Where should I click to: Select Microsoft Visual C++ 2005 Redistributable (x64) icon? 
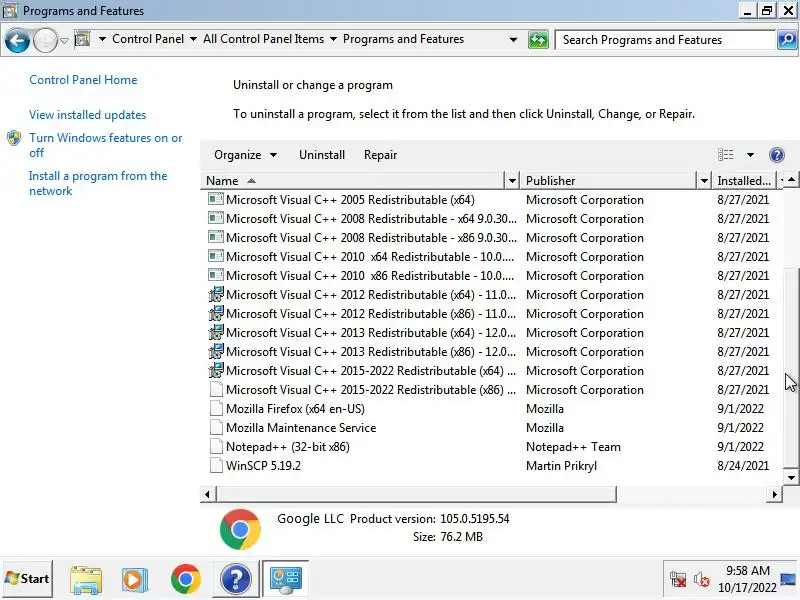coord(216,199)
